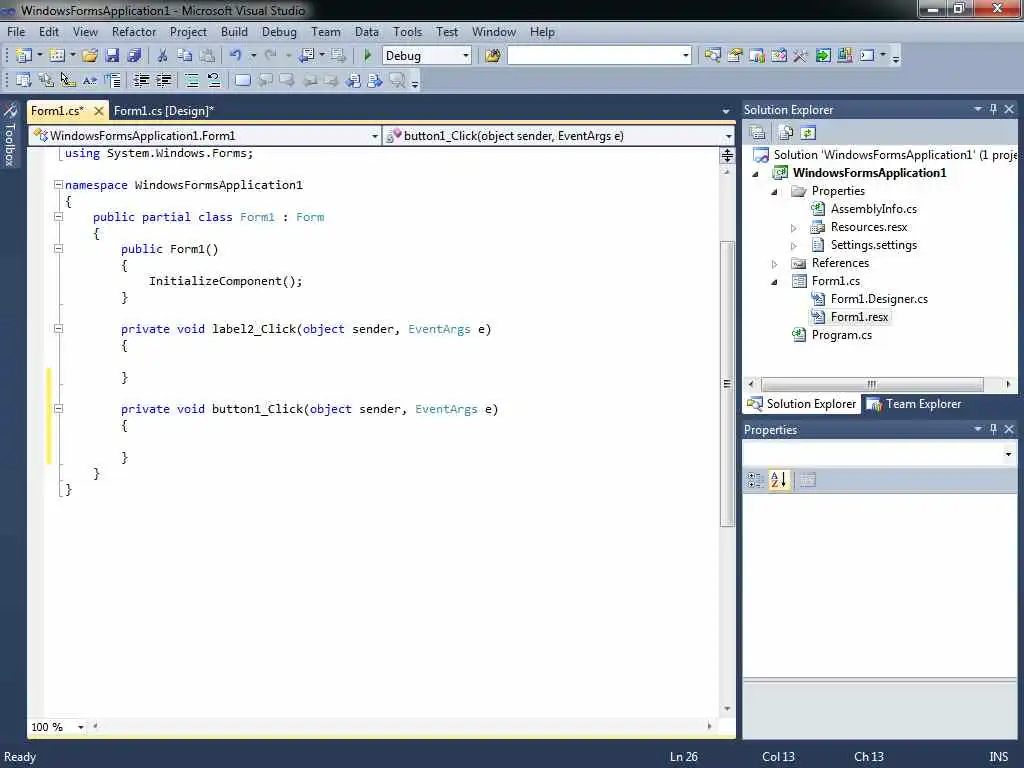The height and width of the screenshot is (768, 1024).
Task: Select Program.cs in Solution Explorer
Action: click(x=841, y=335)
